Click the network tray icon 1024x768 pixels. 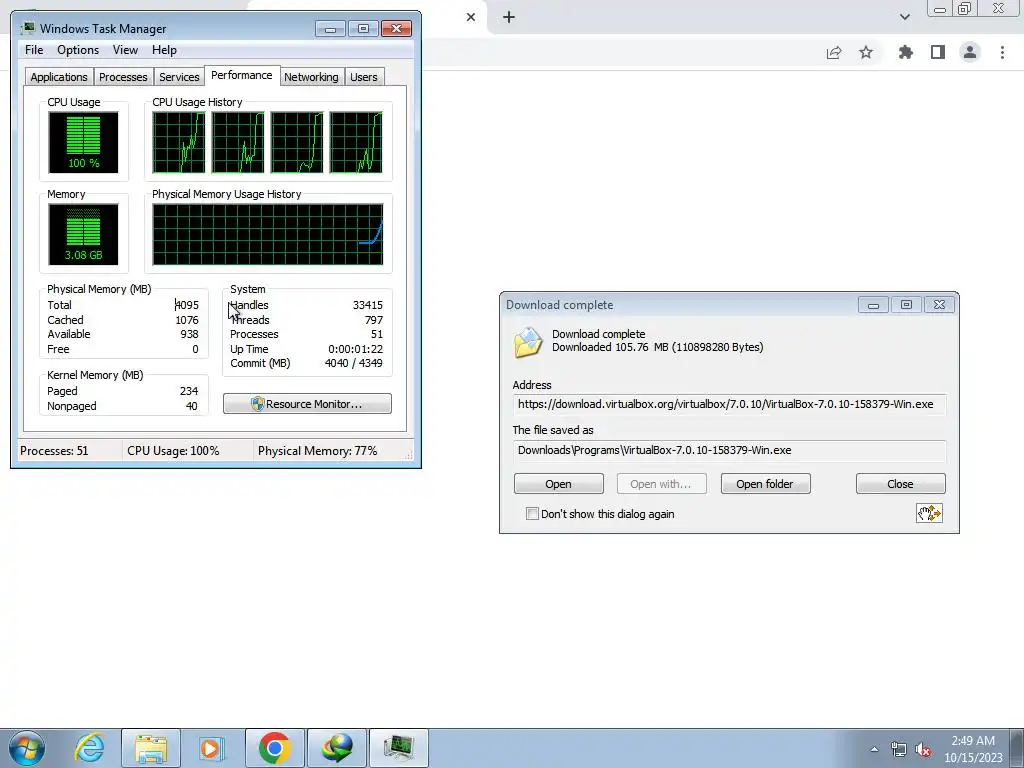point(899,750)
